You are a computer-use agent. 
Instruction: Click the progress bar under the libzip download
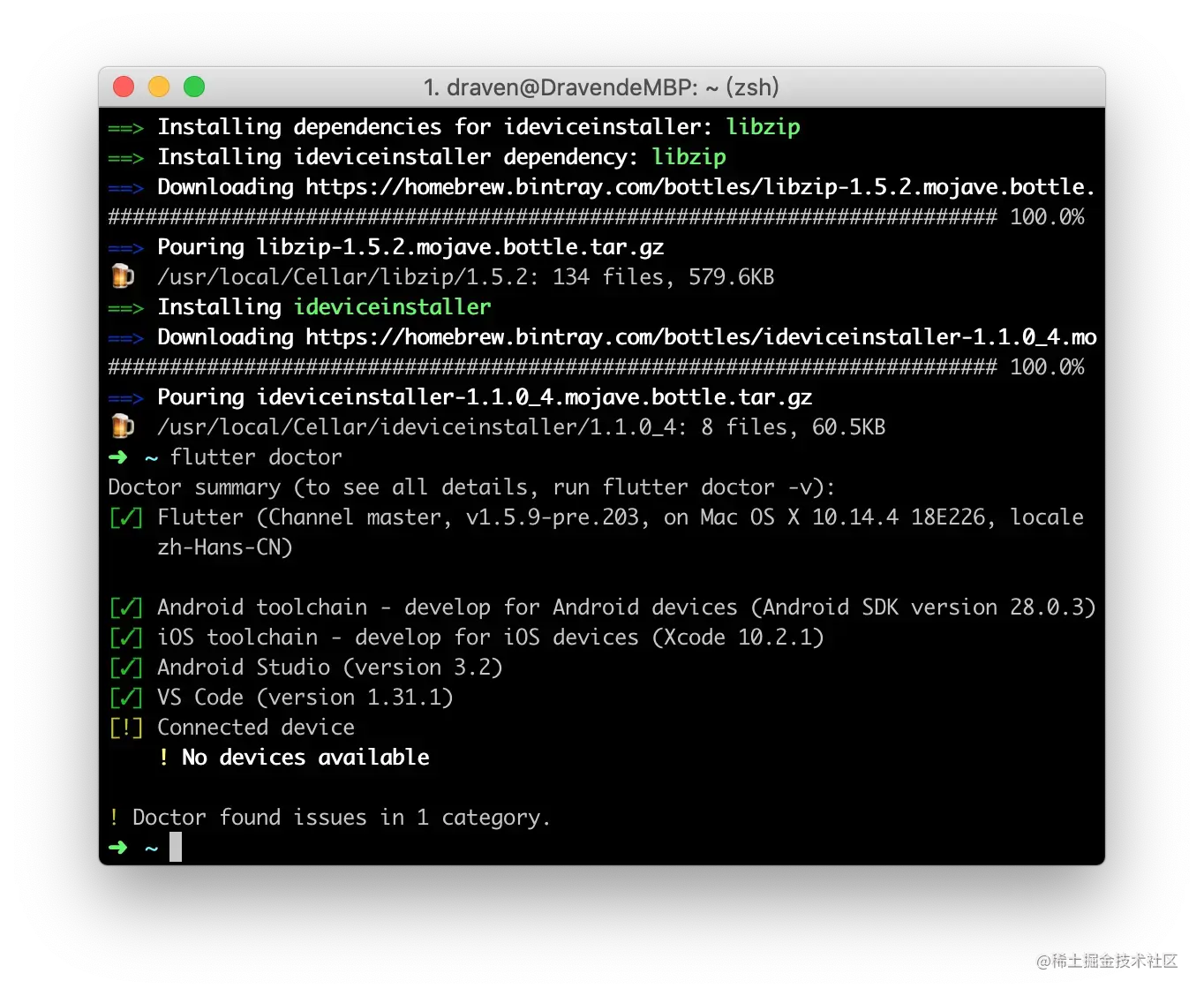553,217
